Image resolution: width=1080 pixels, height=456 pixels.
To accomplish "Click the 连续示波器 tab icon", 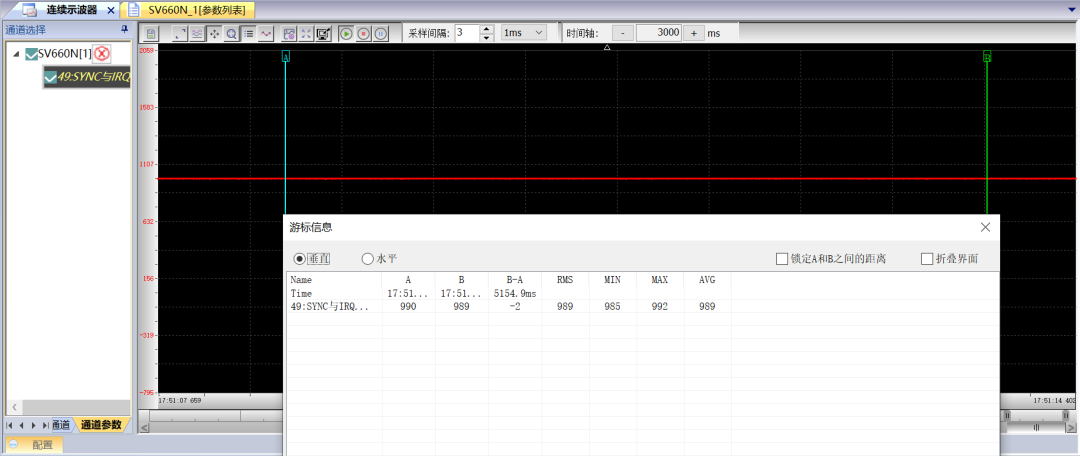I will coord(29,10).
